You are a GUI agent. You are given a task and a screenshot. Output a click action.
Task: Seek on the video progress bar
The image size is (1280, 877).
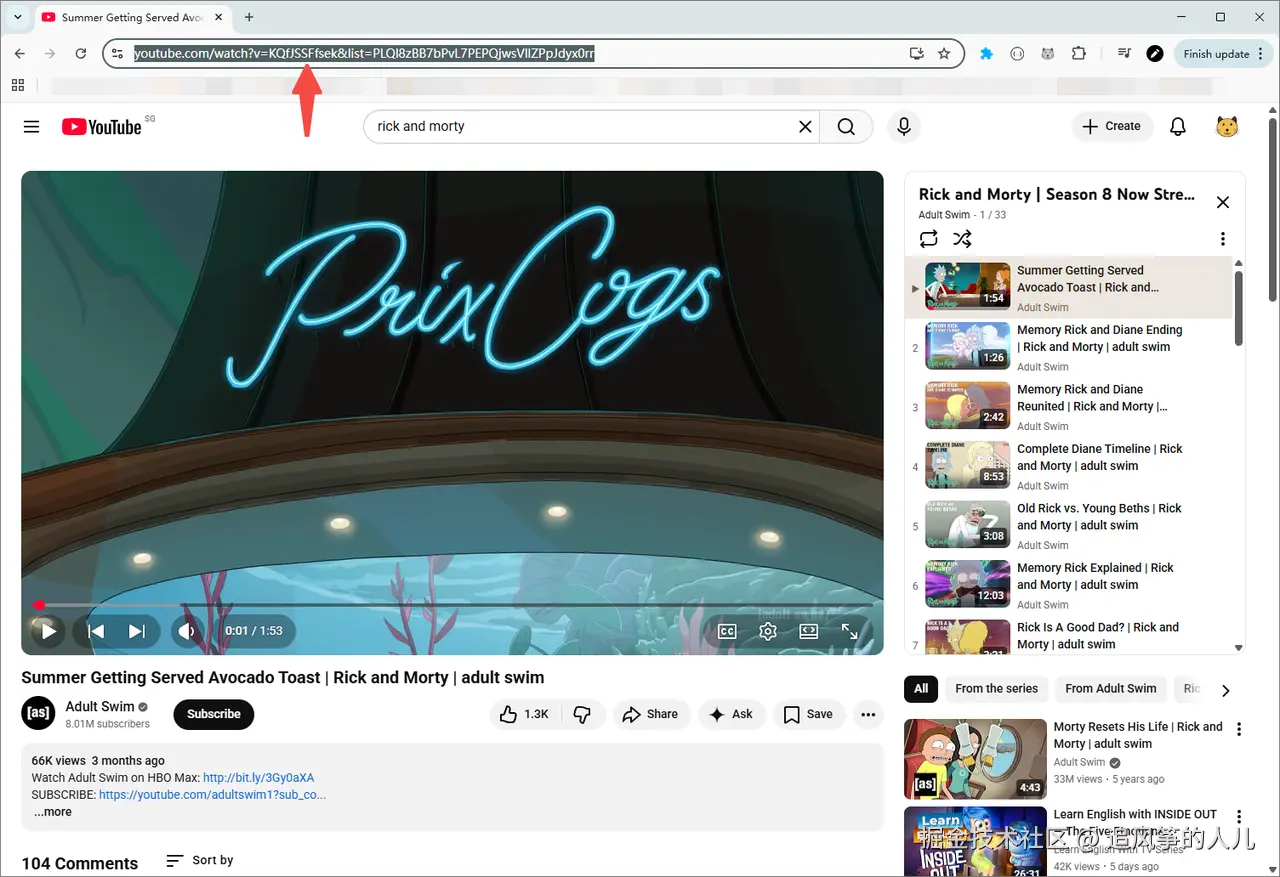tap(452, 604)
